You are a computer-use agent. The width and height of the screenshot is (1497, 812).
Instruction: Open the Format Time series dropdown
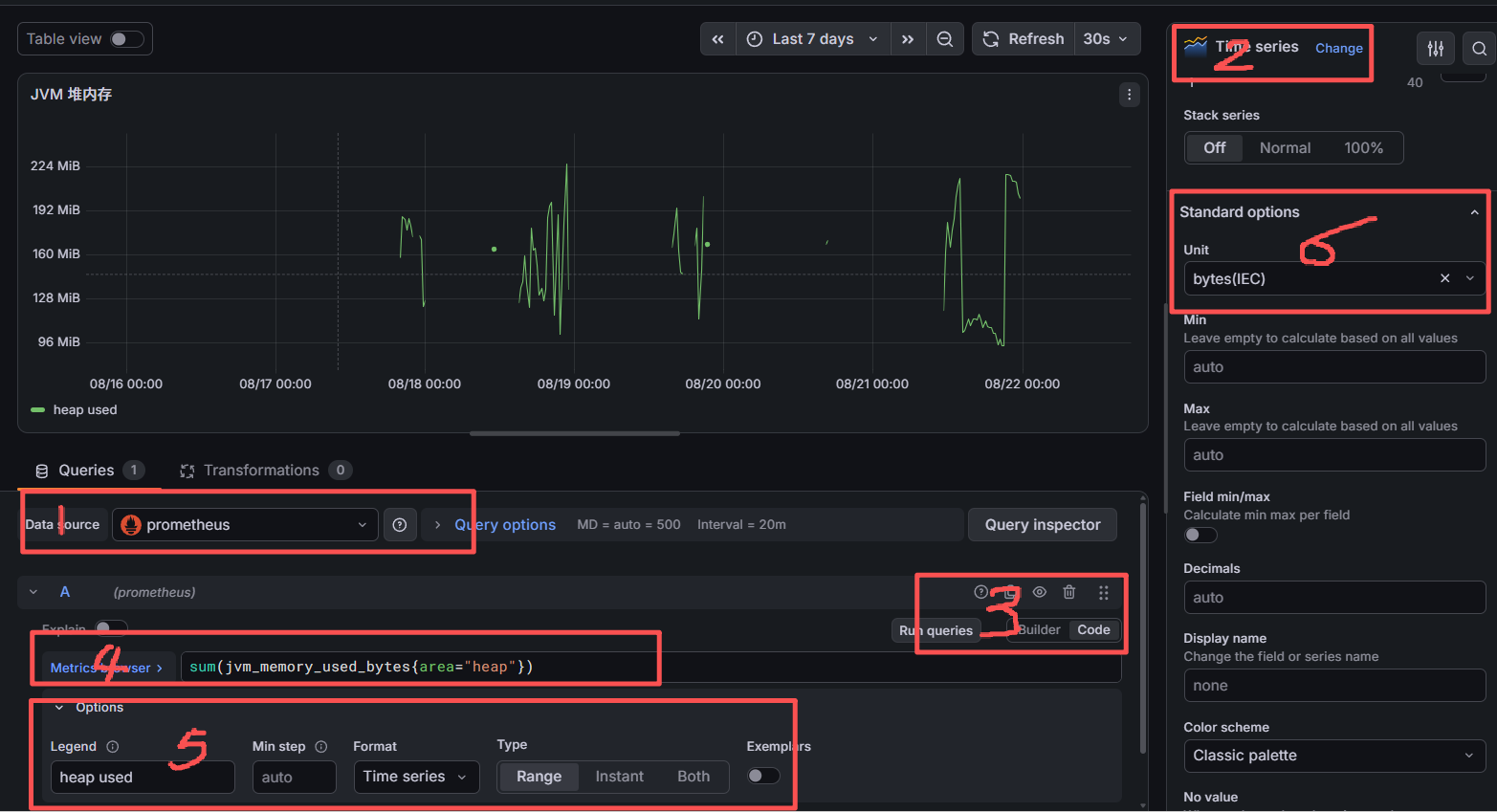(x=416, y=777)
